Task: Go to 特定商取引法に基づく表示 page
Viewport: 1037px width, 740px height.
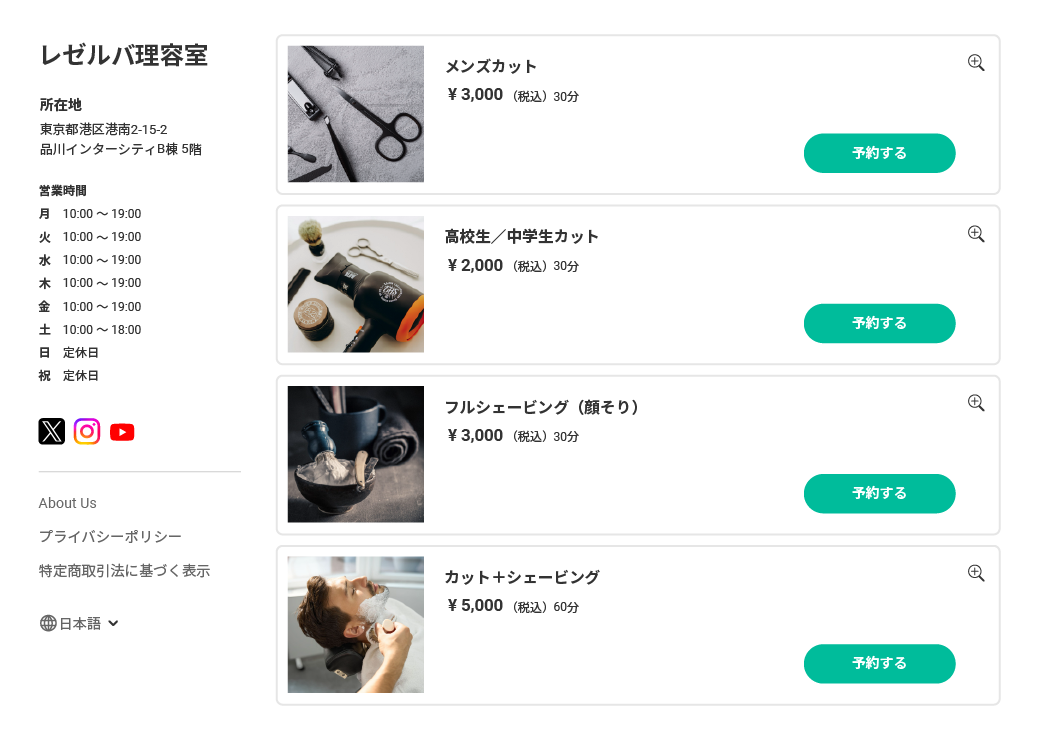Action: pos(124,571)
